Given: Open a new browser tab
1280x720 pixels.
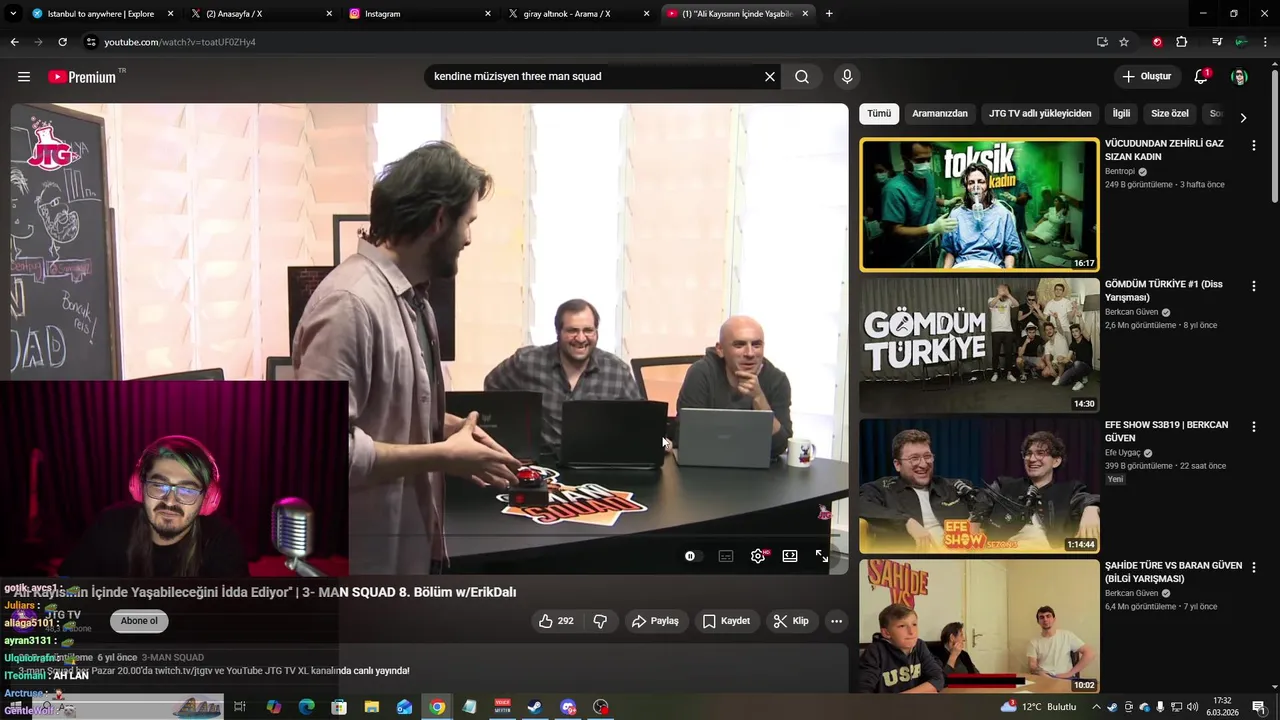Looking at the screenshot, I should click(829, 14).
